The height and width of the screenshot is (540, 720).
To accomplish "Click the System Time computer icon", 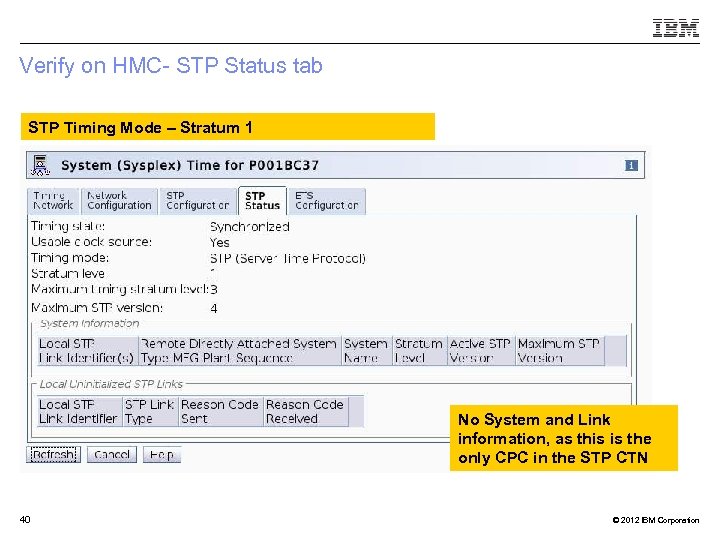I will click(x=40, y=165).
